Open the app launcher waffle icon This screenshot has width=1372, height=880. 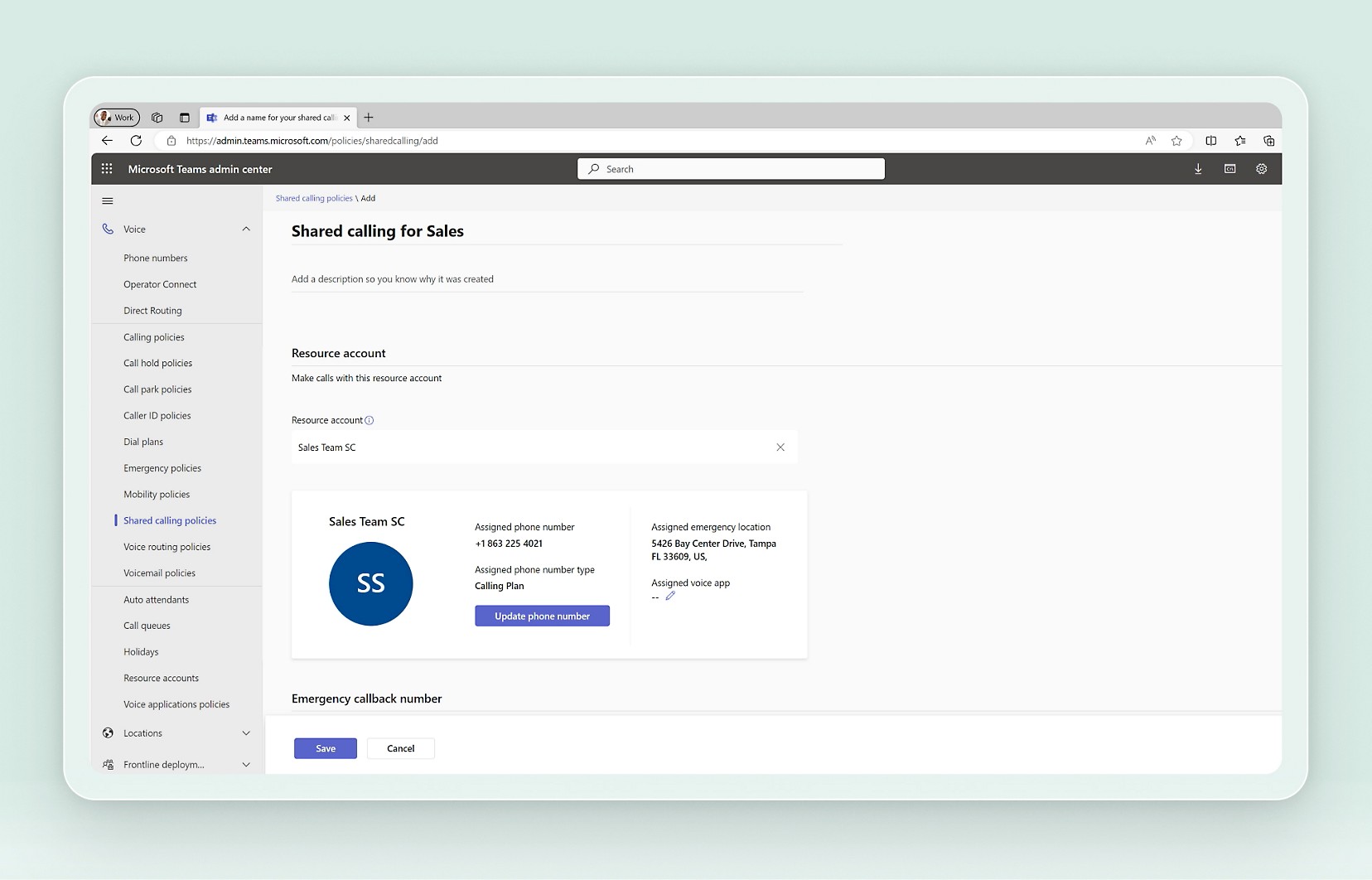[x=107, y=169]
